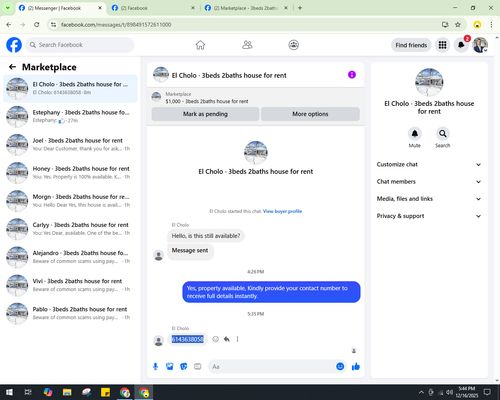The height and width of the screenshot is (400, 500).
Task: Click the browser address bar URL
Action: tap(116, 25)
